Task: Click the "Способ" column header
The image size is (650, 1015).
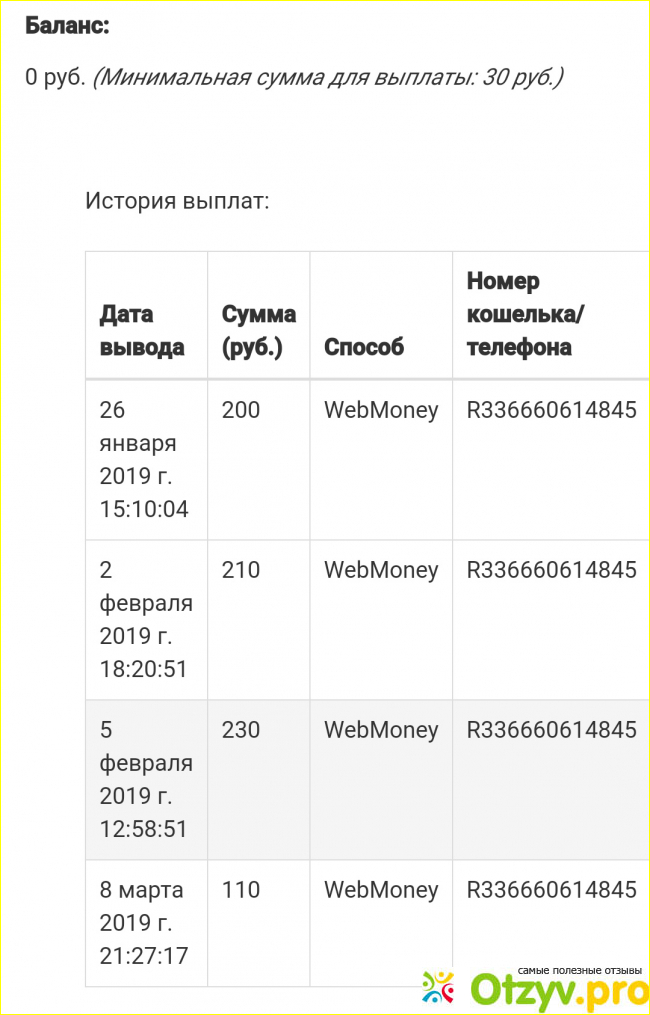Action: (x=364, y=347)
